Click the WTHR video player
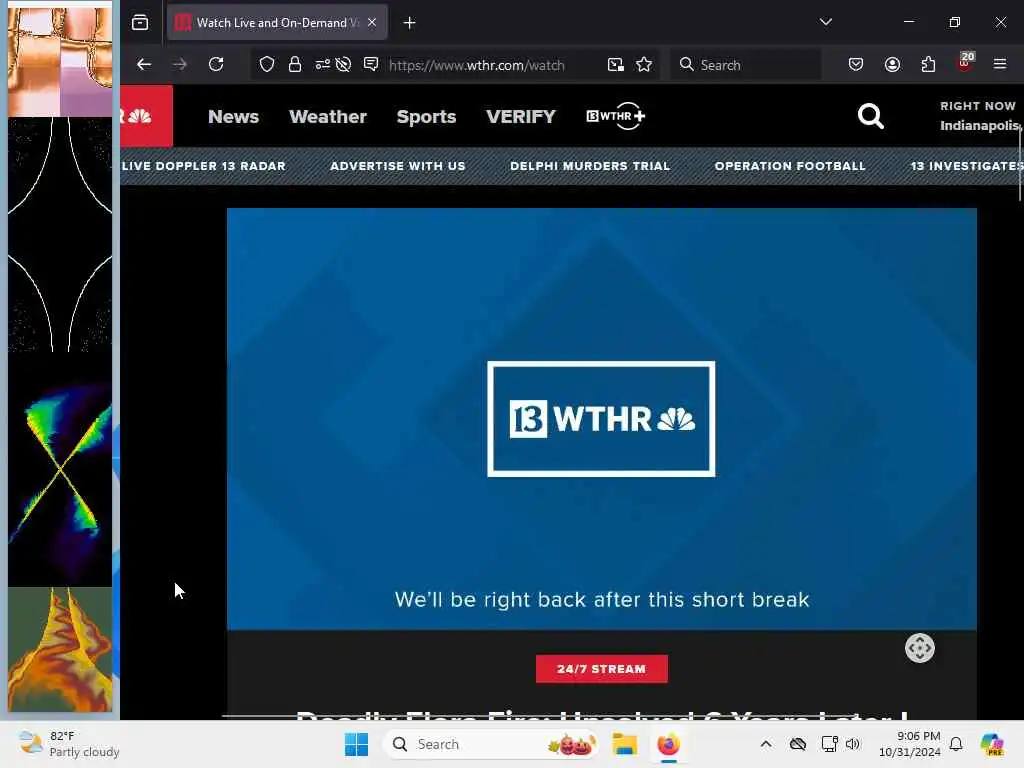Image resolution: width=1024 pixels, height=768 pixels. click(x=601, y=419)
